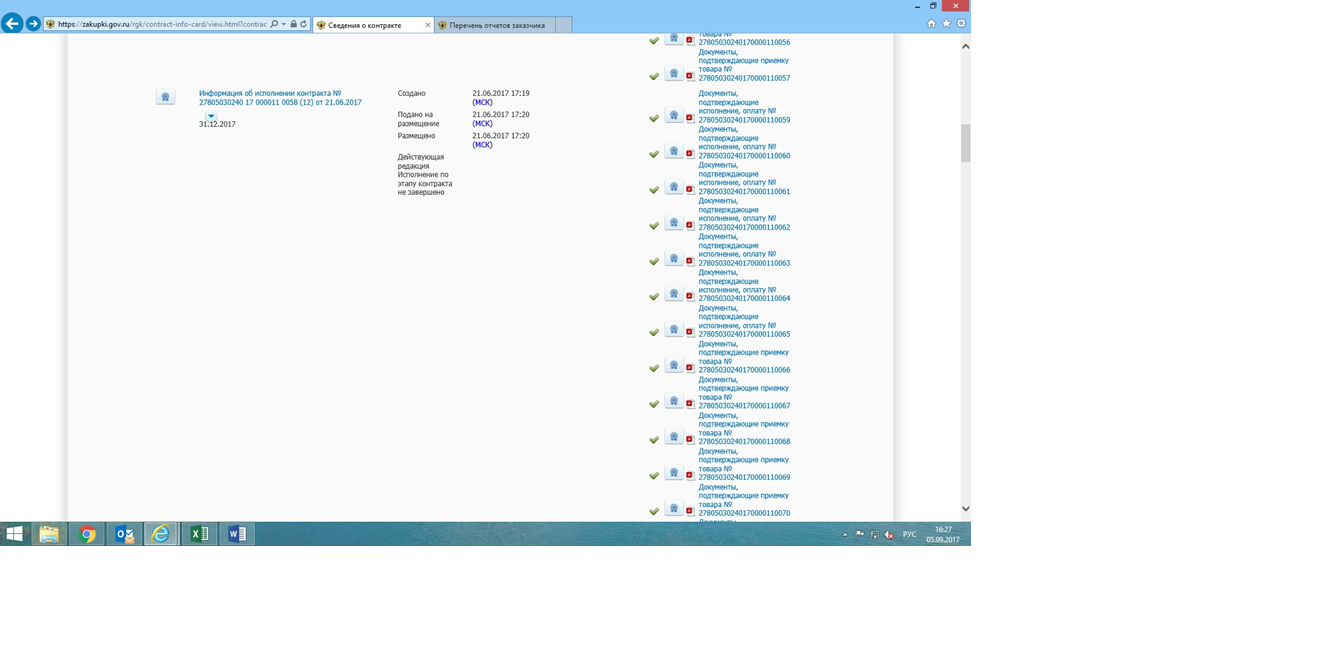This screenshot has width=1336, height=668.
Task: Click the Создано date 21.06.2017 17:19
Action: [501, 93]
